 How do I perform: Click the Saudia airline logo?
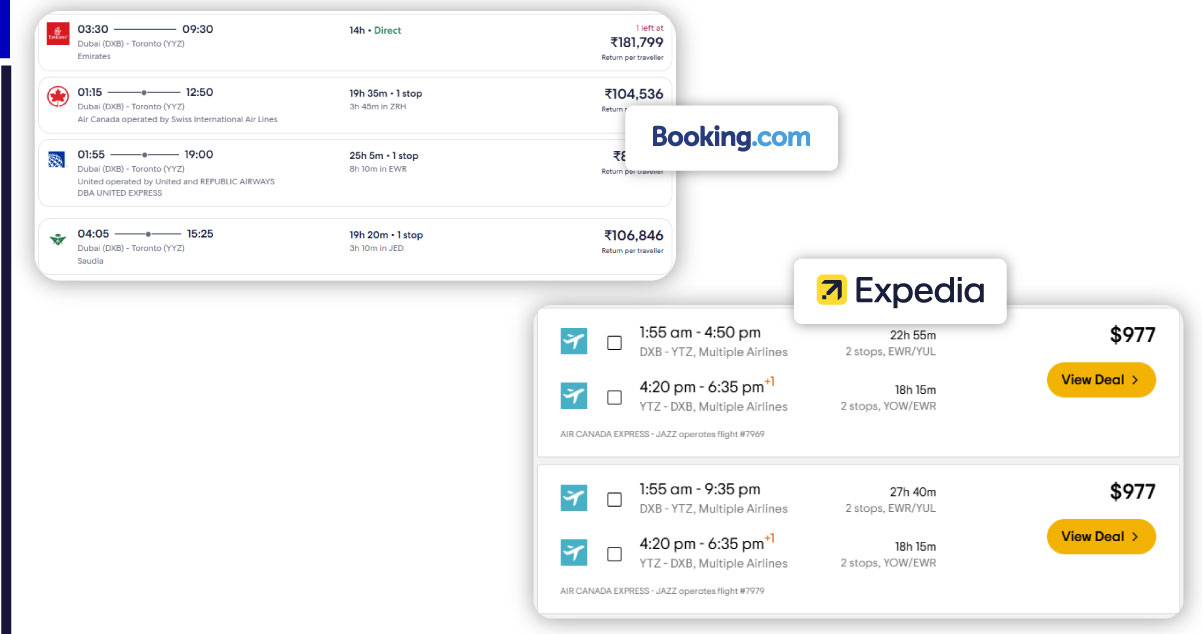58,240
